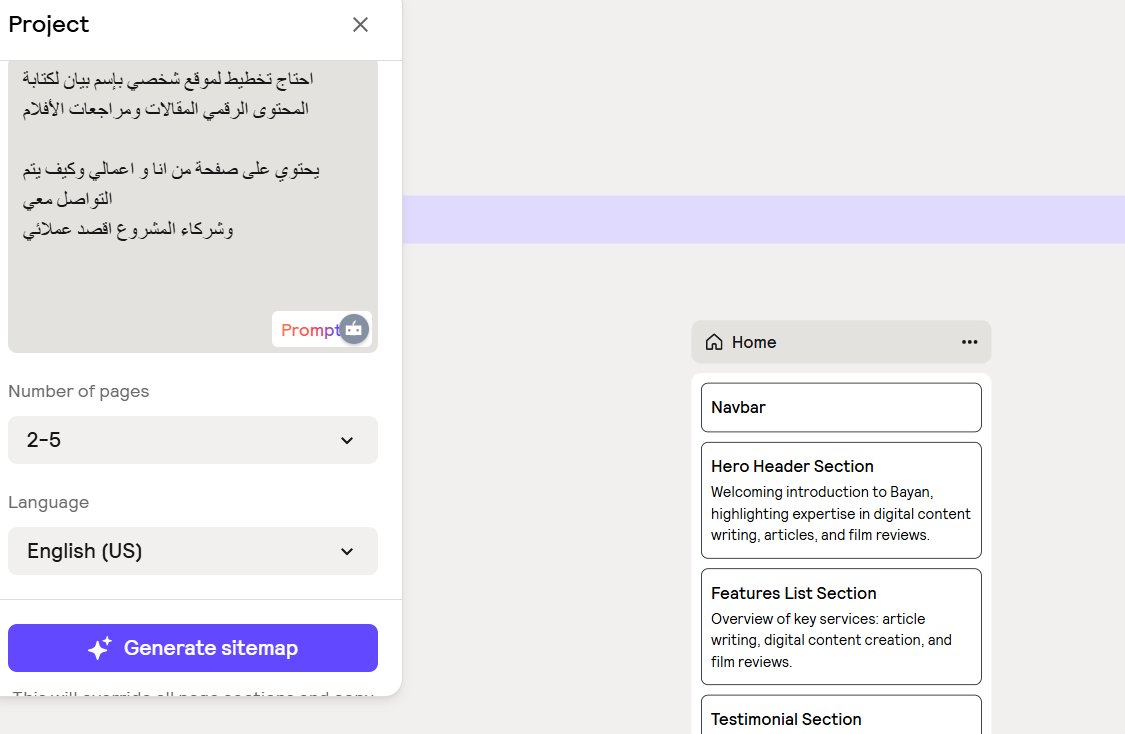Select the Navbar section card

841,408
